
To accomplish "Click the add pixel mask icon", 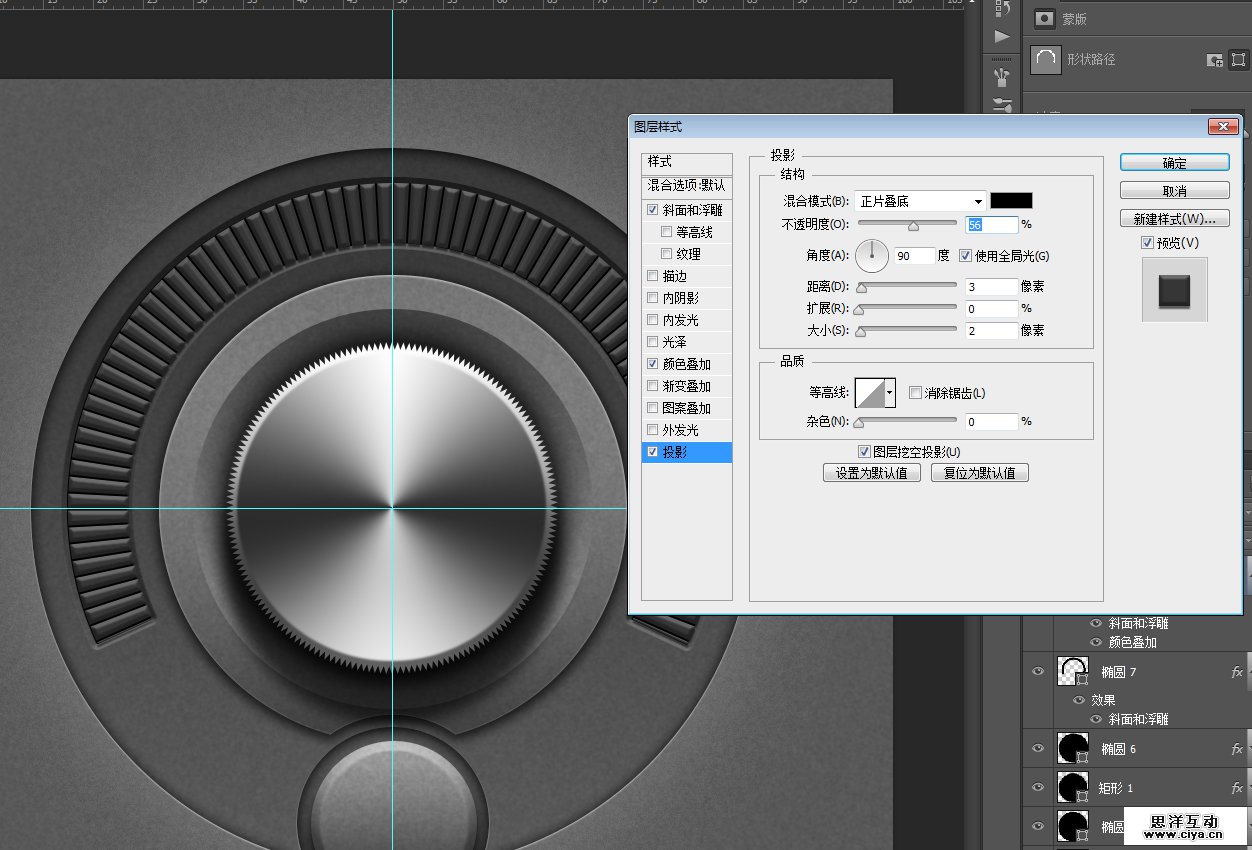I will point(1215,60).
